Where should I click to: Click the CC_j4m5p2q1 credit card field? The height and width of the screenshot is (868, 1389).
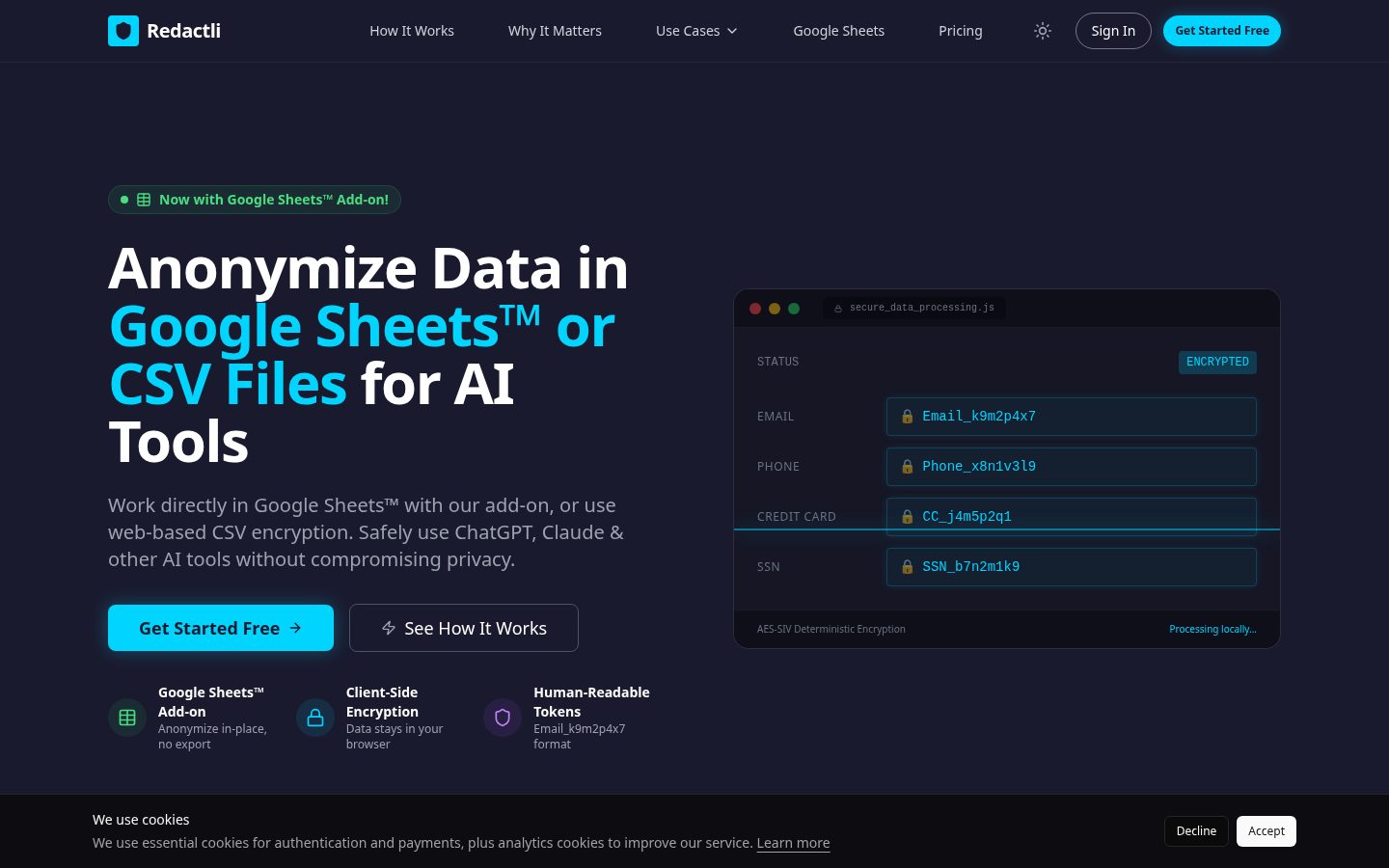coord(1072,517)
